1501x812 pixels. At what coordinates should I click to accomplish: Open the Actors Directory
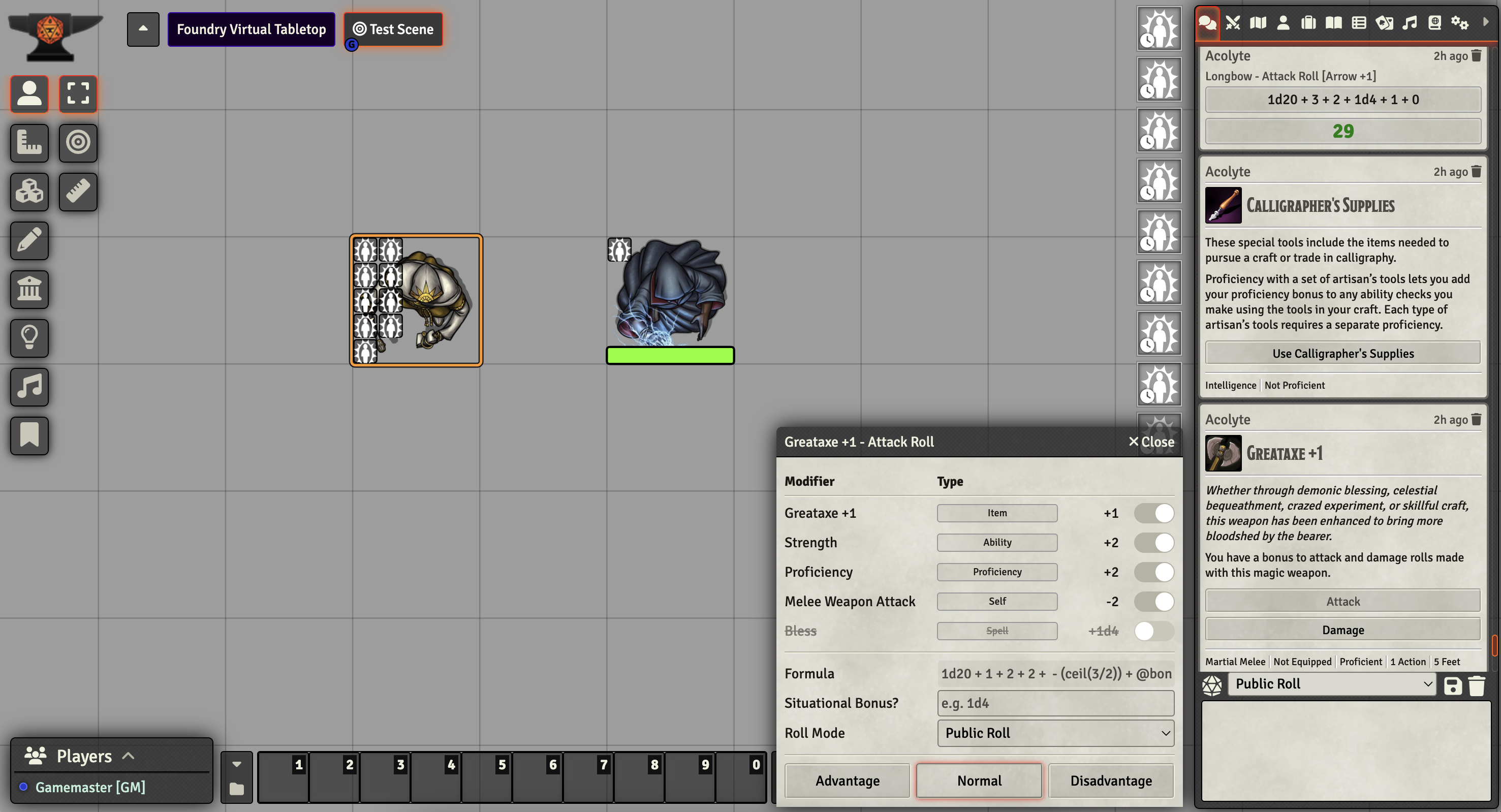pyautogui.click(x=1284, y=23)
